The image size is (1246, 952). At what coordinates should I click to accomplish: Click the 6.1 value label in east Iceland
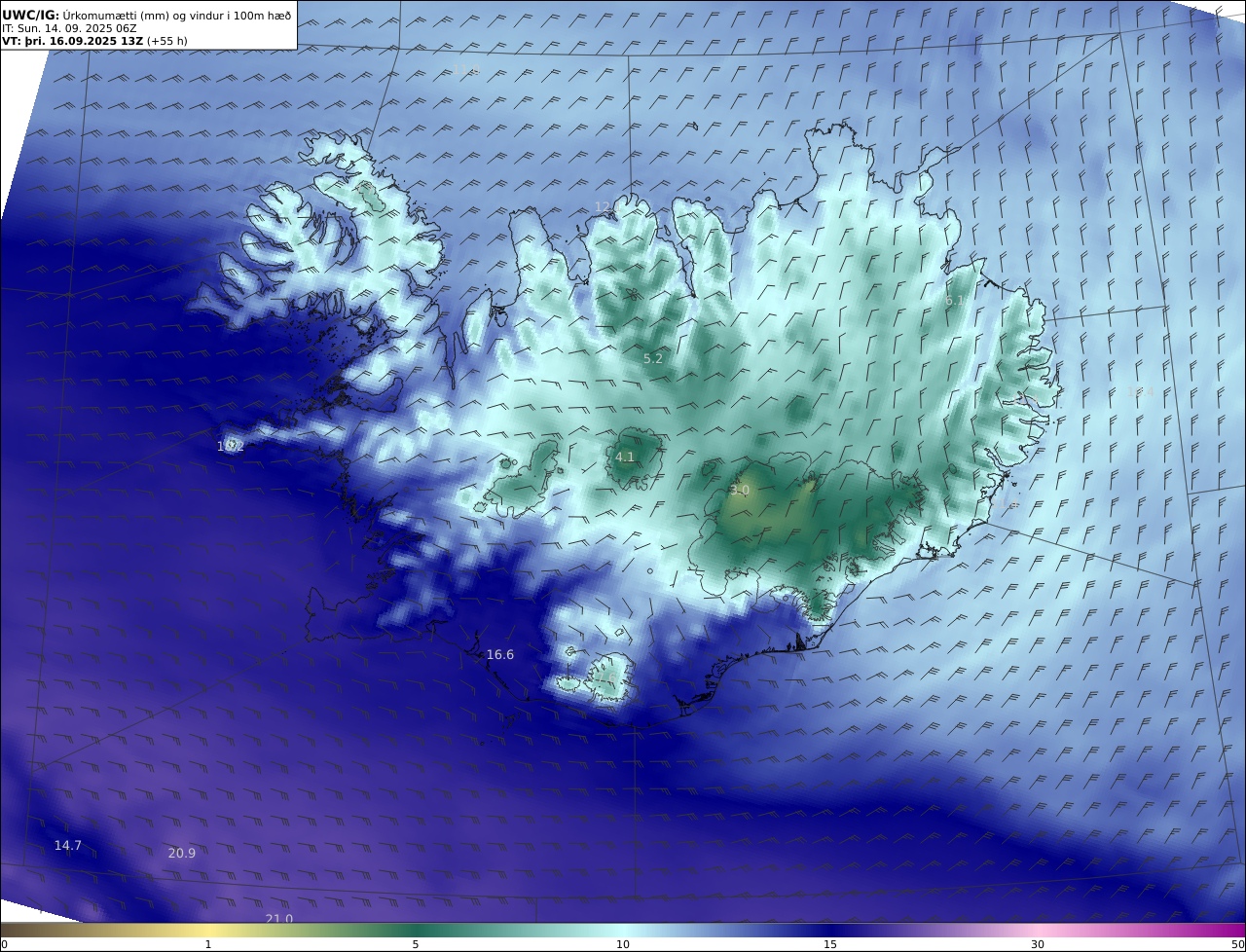point(956,302)
